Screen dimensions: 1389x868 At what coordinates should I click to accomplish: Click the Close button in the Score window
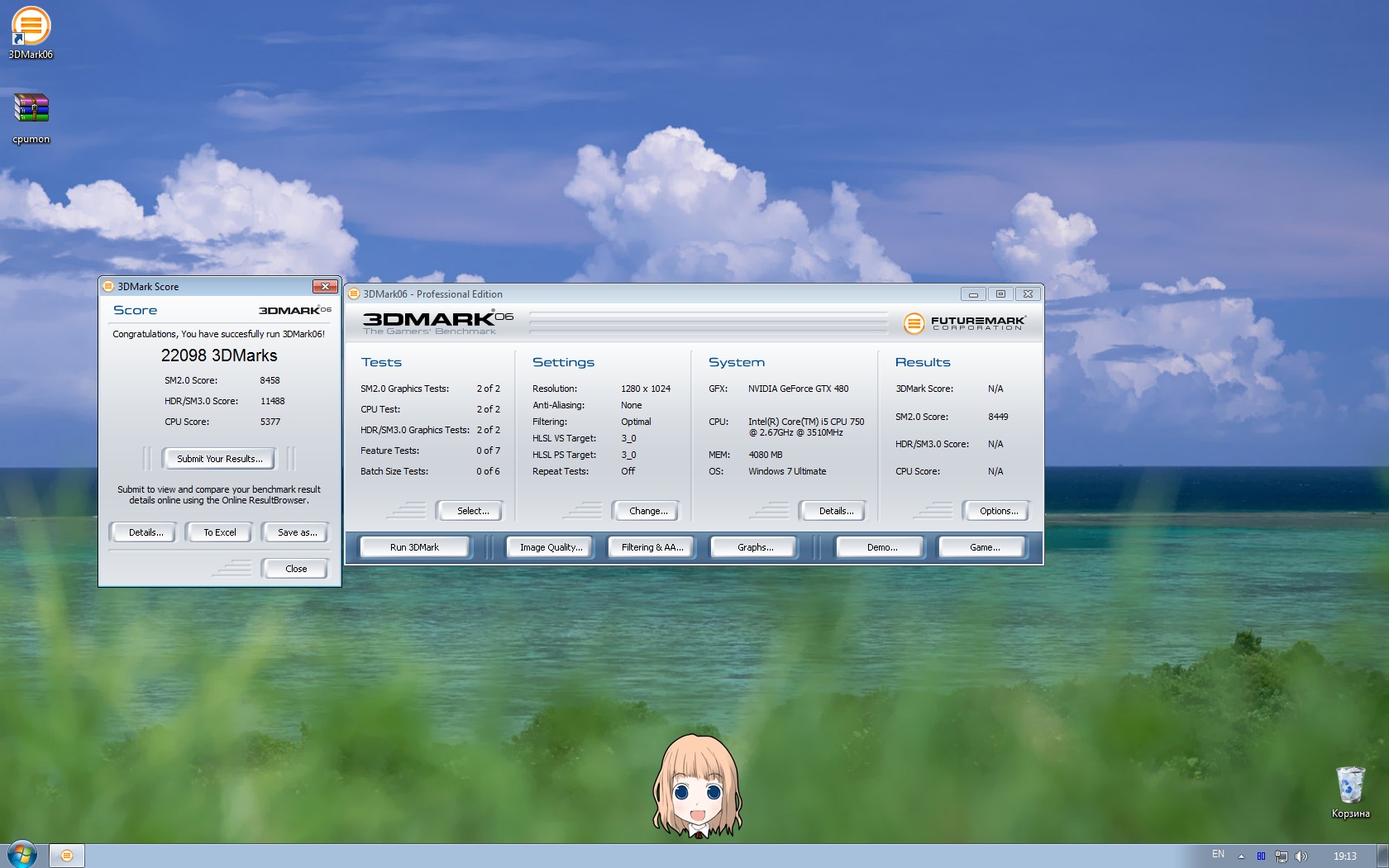(x=296, y=569)
